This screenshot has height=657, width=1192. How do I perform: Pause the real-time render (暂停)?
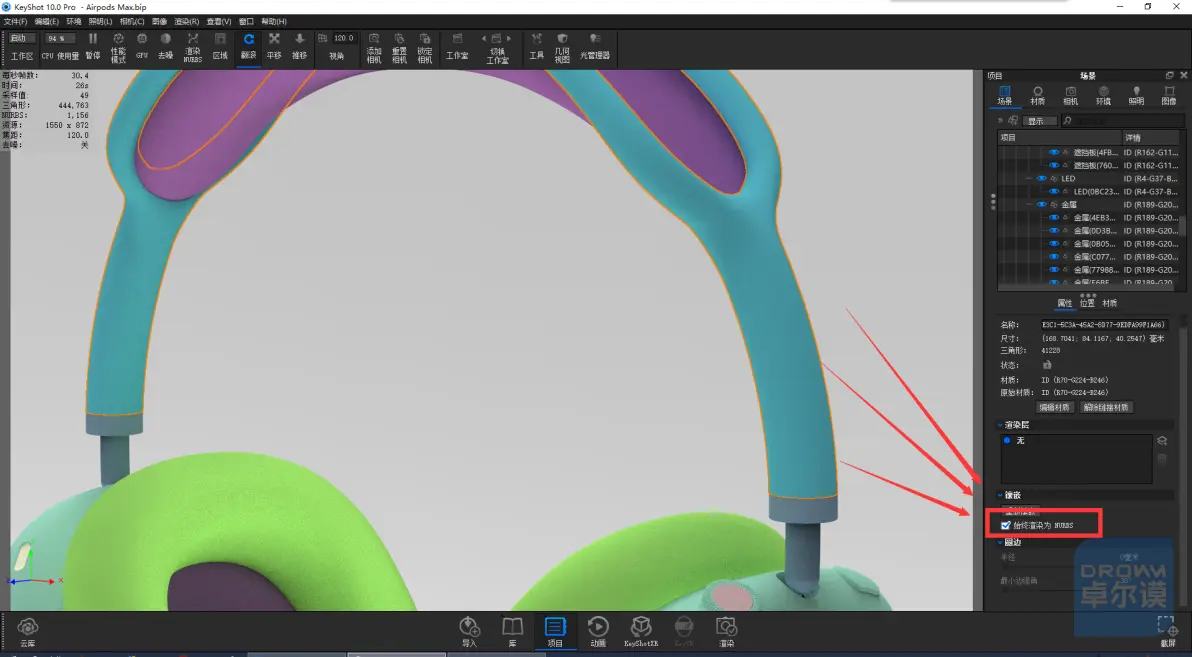click(93, 46)
